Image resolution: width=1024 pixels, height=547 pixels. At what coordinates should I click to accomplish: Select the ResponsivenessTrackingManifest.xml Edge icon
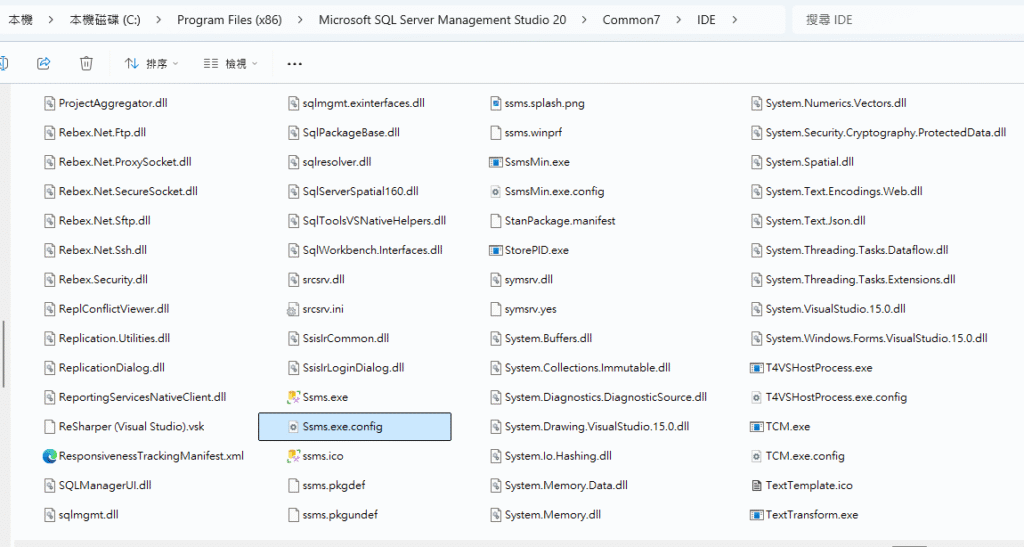click(x=50, y=456)
